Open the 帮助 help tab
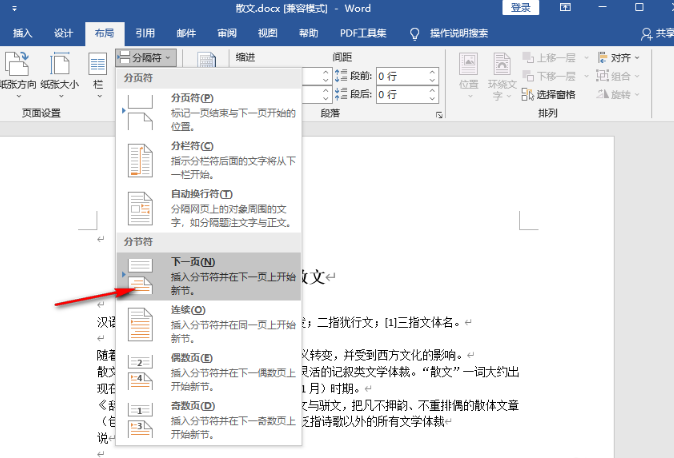 [308, 33]
